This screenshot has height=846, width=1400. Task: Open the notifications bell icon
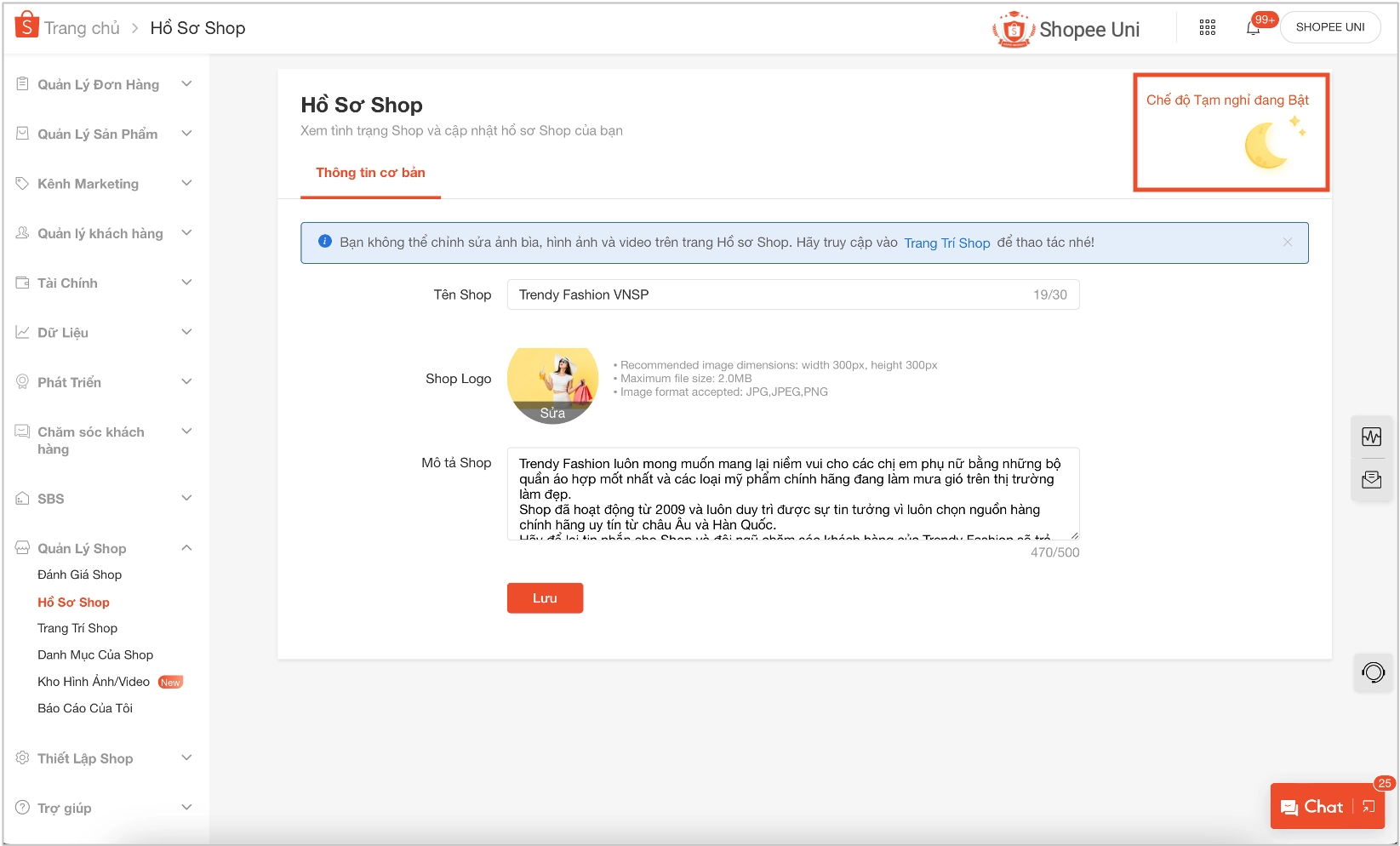1253,28
